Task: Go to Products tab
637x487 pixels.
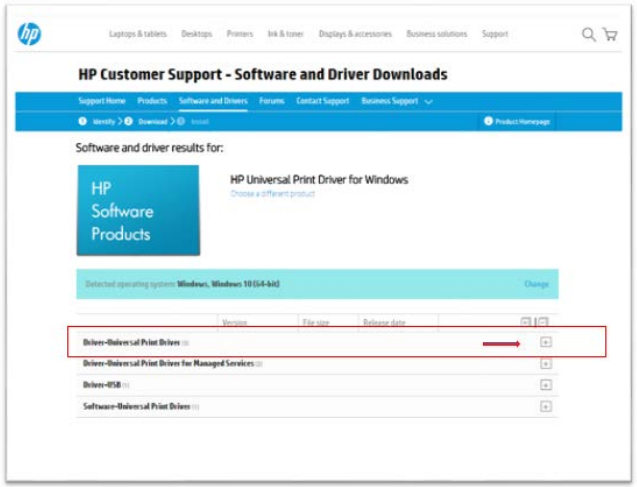Action: pos(152,101)
